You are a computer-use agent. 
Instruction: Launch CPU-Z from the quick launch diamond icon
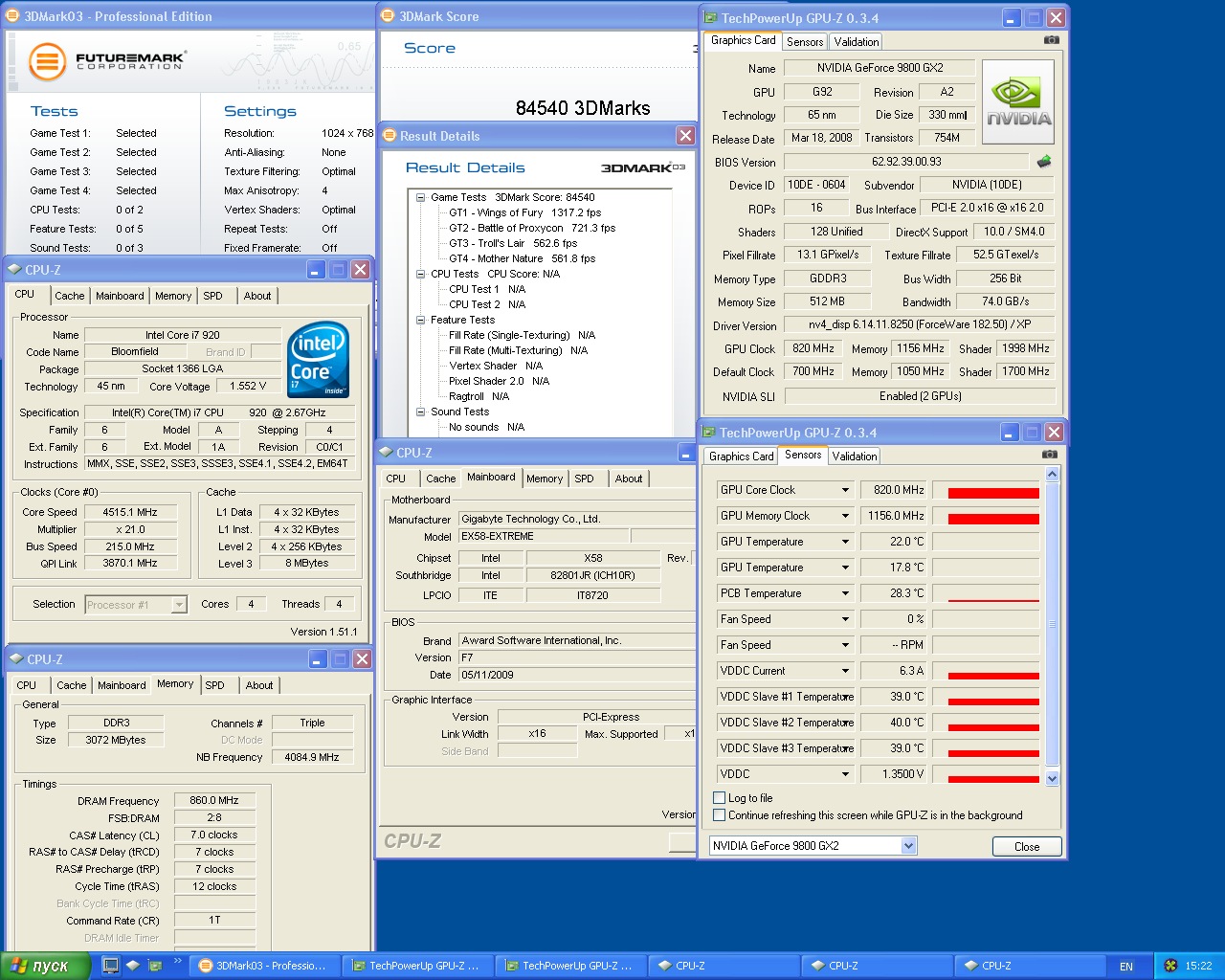(134, 966)
